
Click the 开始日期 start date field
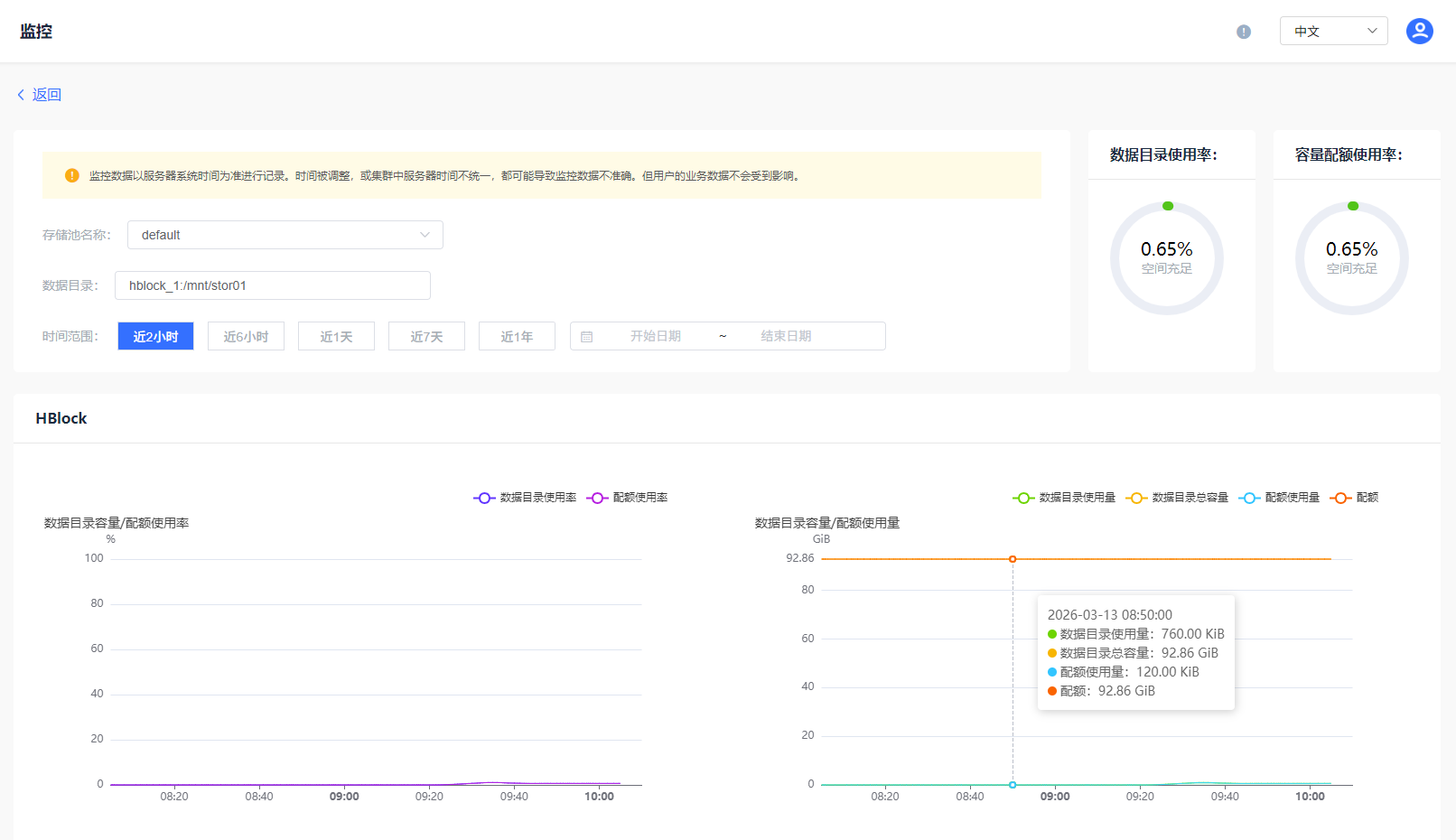(x=655, y=336)
